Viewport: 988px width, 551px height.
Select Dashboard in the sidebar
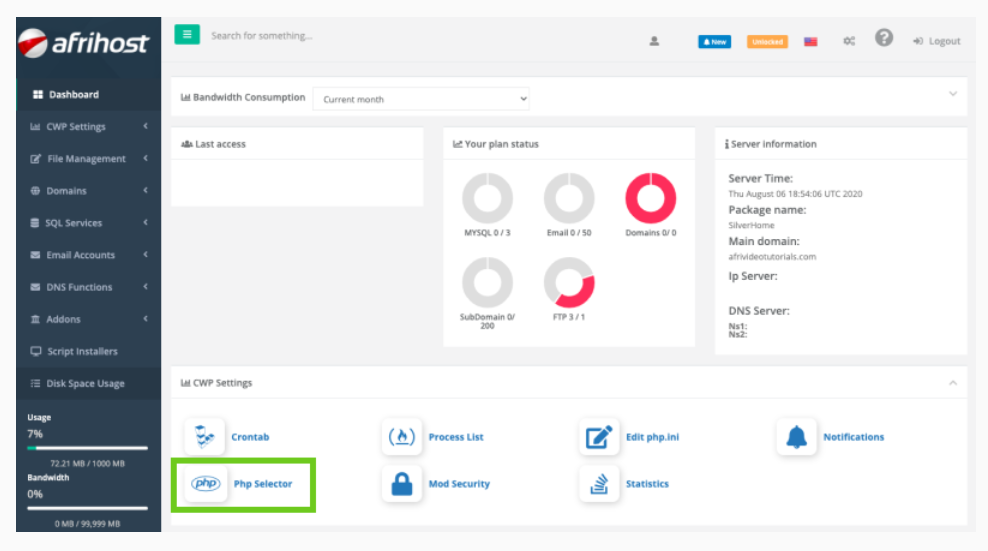pyautogui.click(x=74, y=95)
